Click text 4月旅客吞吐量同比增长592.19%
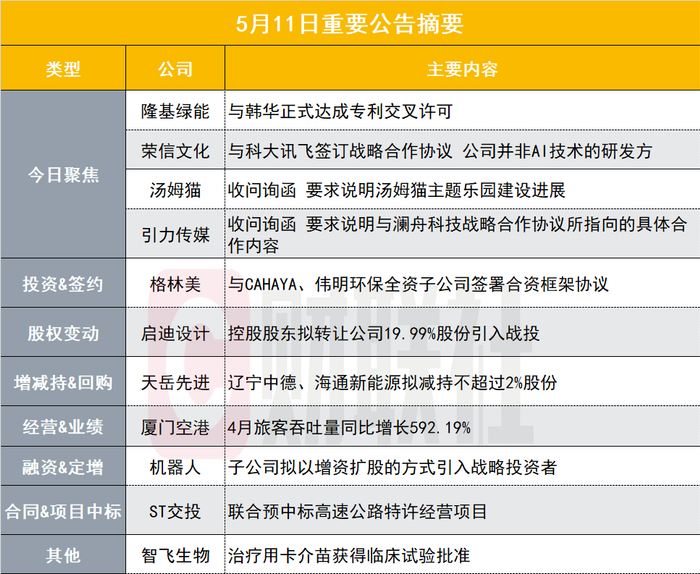Image resolution: width=700 pixels, height=574 pixels. click(349, 427)
